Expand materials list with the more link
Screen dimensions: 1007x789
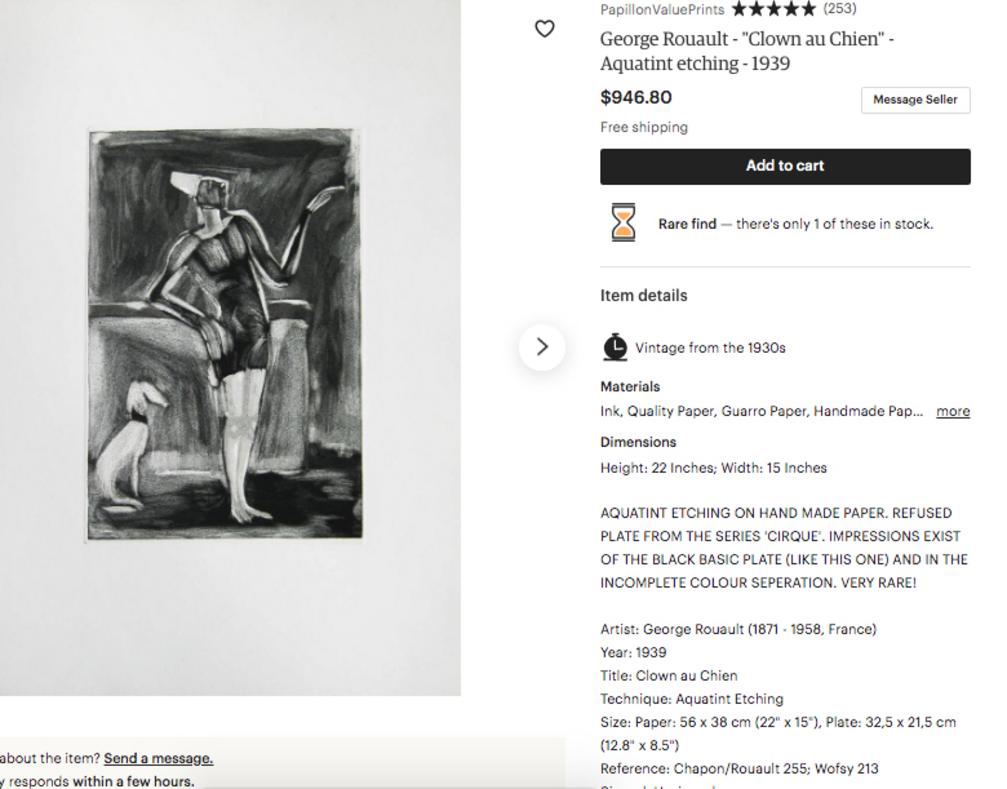click(953, 412)
